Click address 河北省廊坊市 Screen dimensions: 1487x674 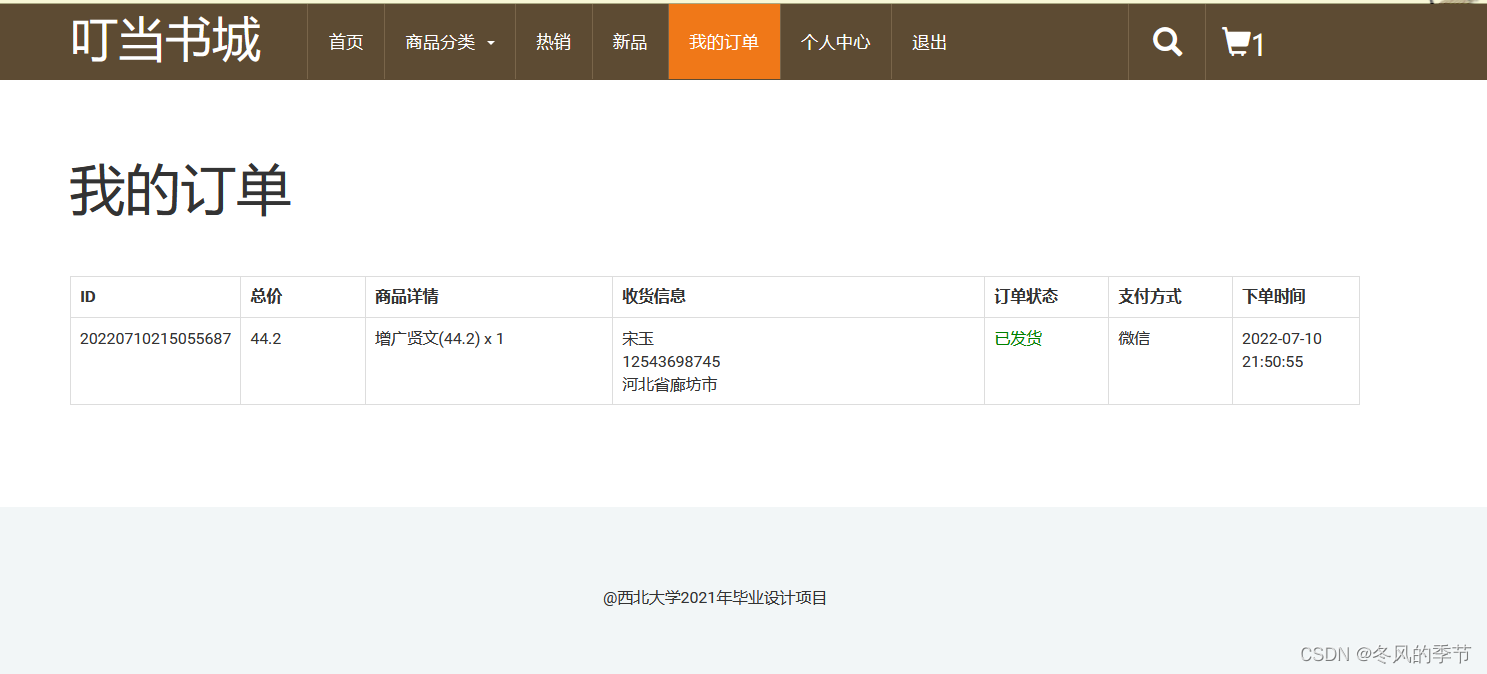(670, 385)
